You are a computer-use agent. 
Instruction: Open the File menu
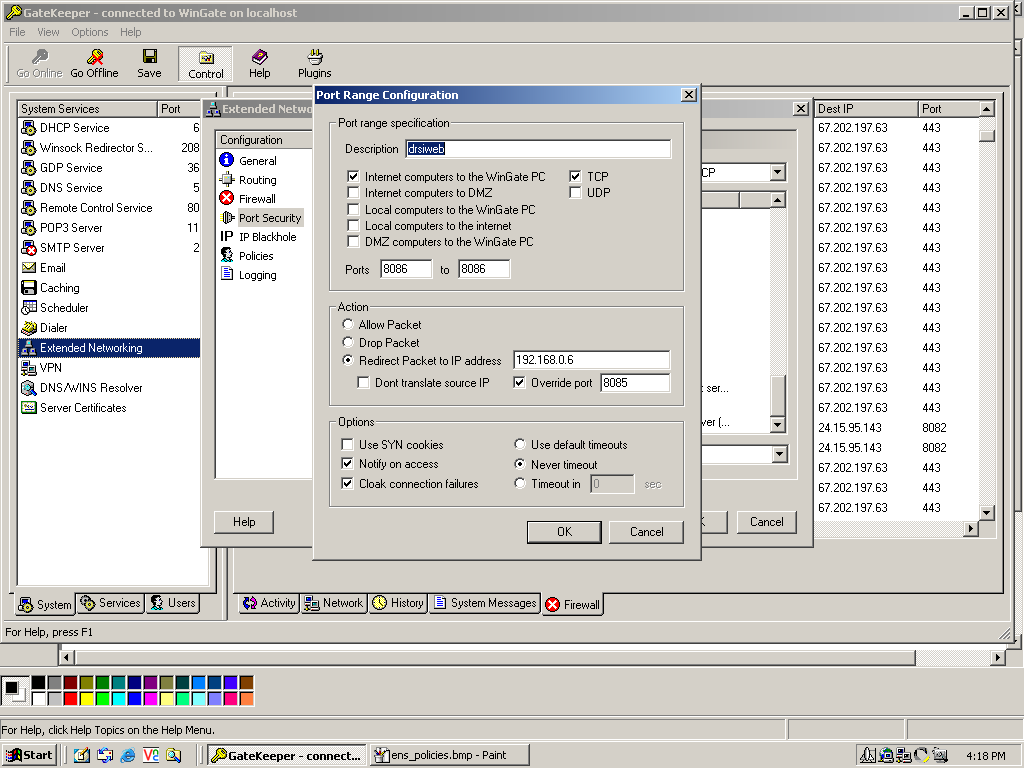tap(17, 32)
